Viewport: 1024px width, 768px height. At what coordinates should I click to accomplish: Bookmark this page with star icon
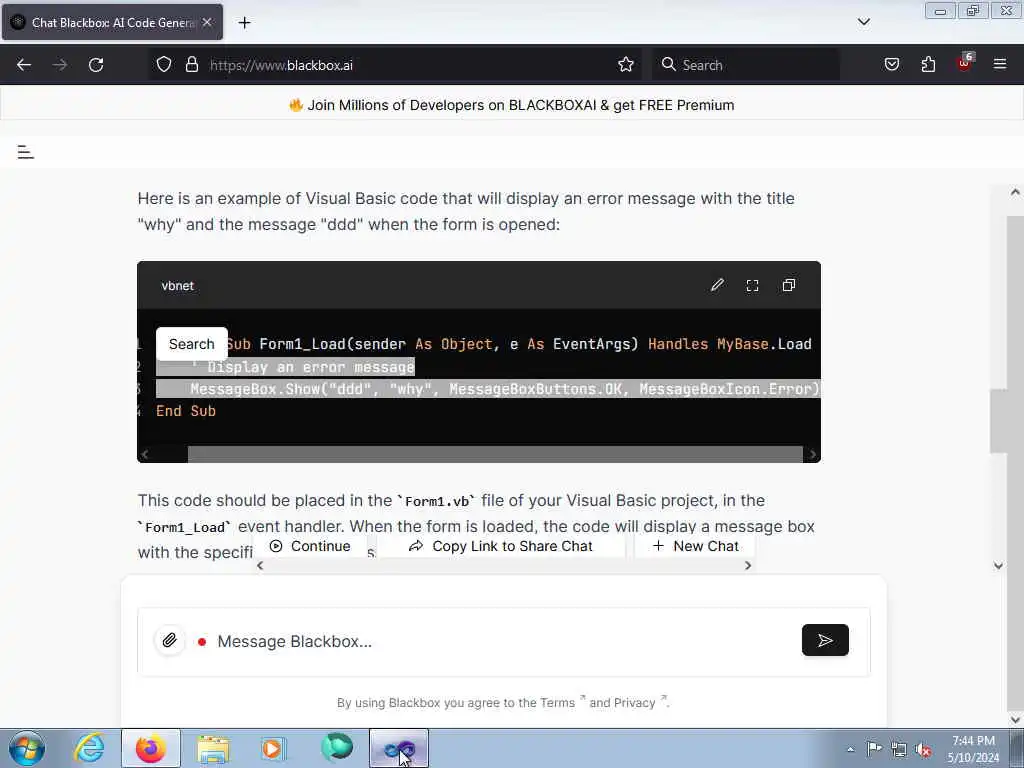point(626,65)
